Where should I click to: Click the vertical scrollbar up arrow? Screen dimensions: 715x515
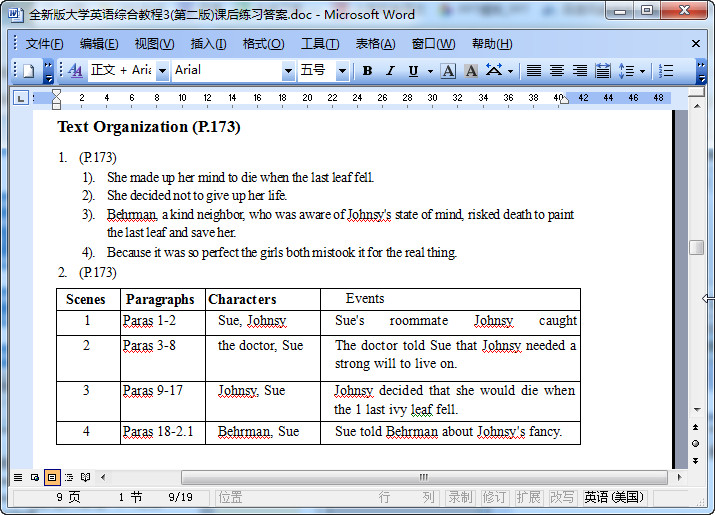(x=697, y=106)
